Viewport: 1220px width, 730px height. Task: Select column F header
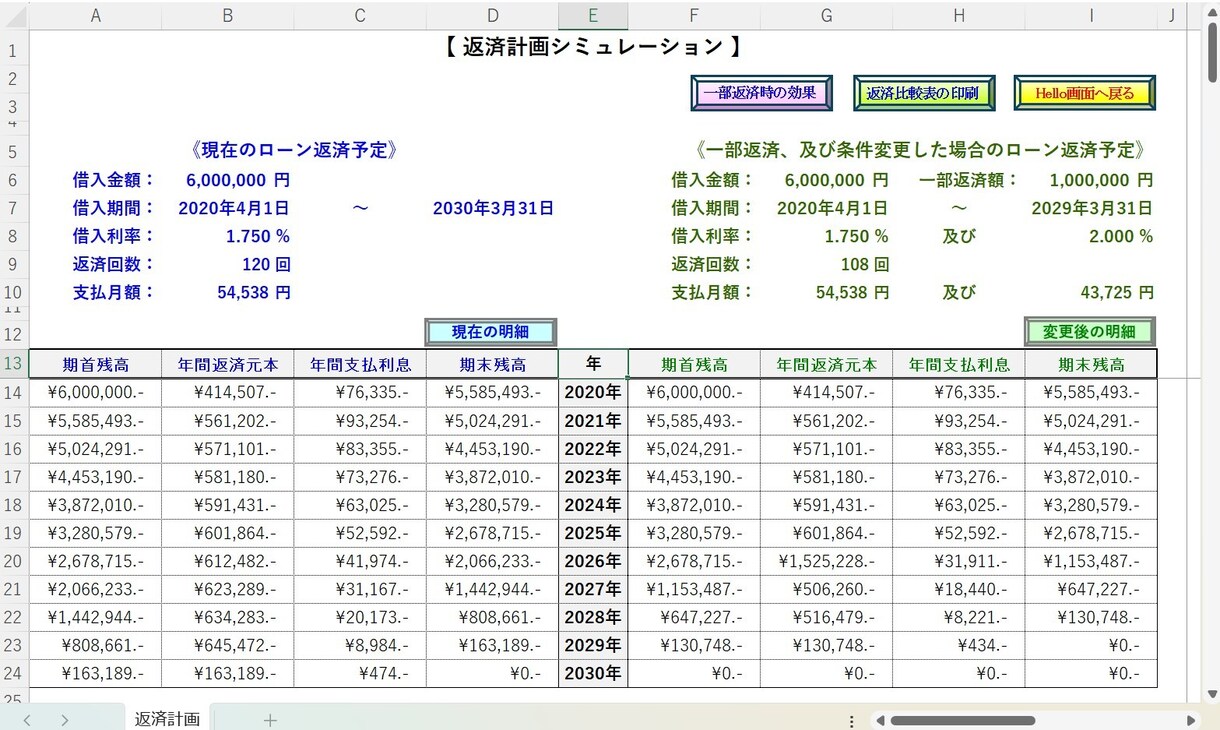click(x=694, y=15)
